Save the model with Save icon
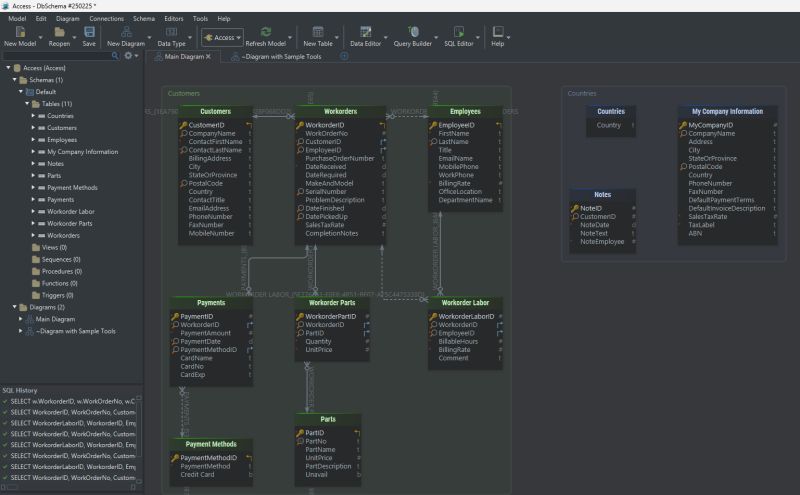800x495 pixels. point(89,32)
